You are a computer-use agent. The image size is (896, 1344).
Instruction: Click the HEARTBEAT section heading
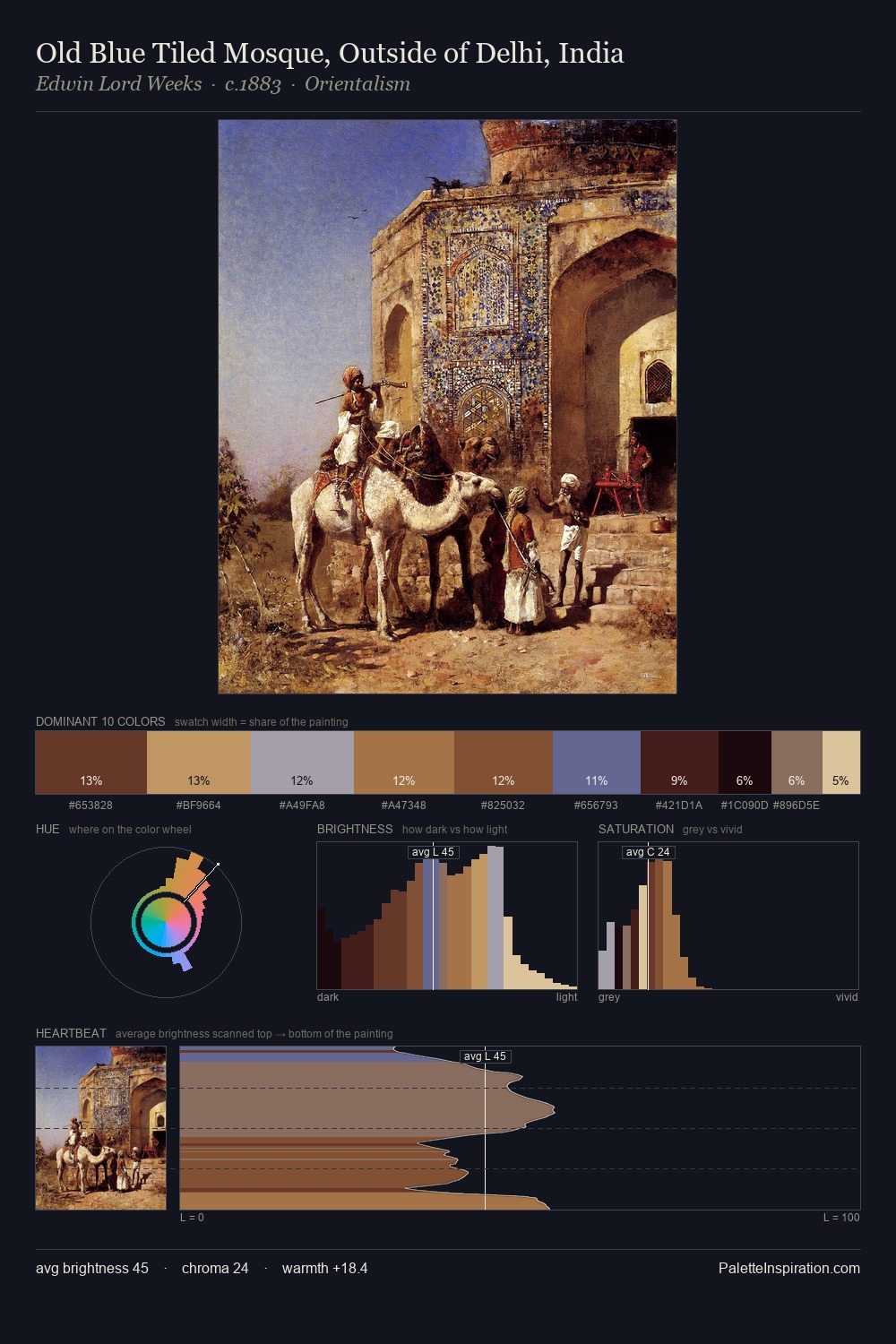(71, 1033)
